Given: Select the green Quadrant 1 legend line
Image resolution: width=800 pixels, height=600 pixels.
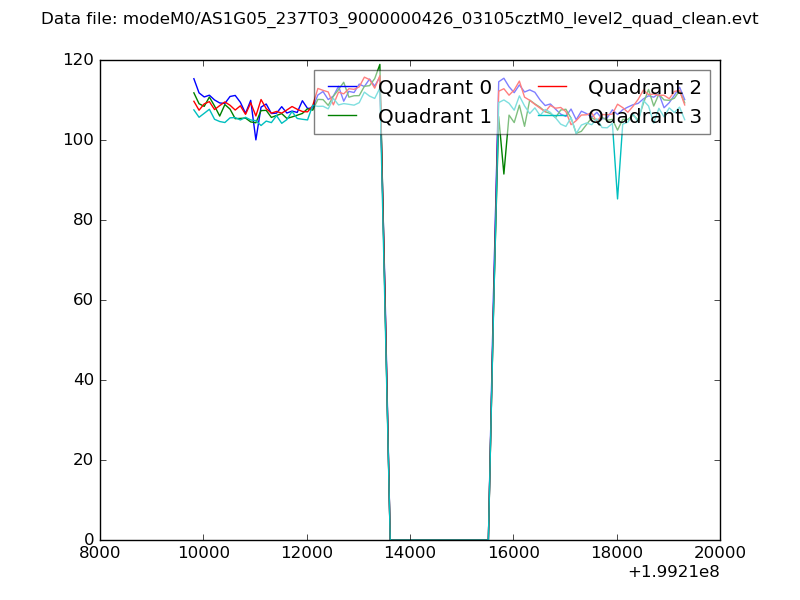Looking at the screenshot, I should (345, 116).
